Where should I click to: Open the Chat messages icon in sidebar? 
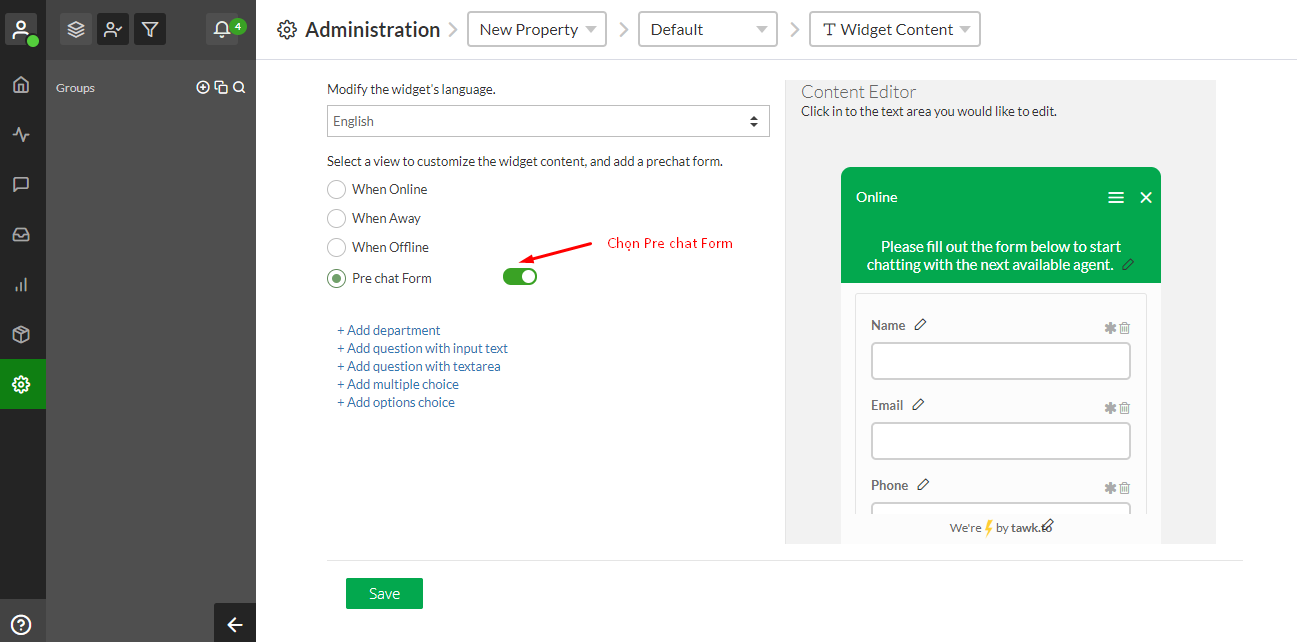click(x=21, y=185)
